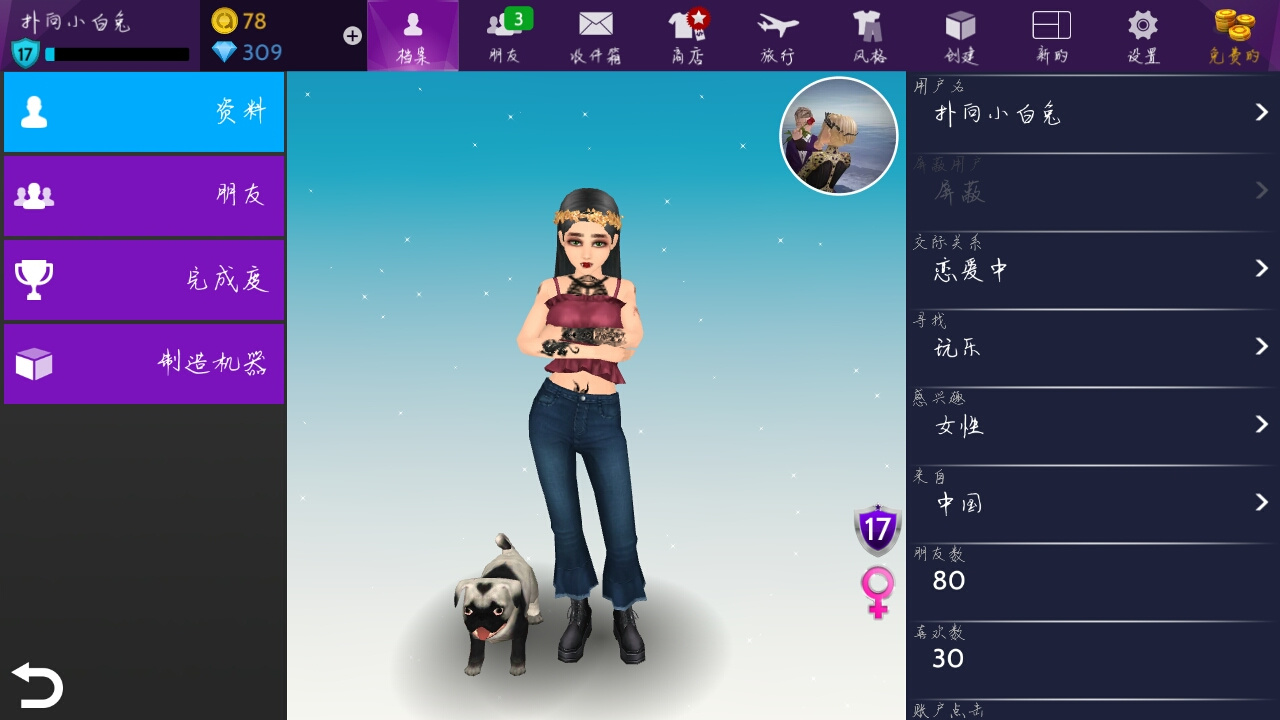Open the 设置 gear settings icon
Screen dimensions: 1280x720
point(1143,35)
